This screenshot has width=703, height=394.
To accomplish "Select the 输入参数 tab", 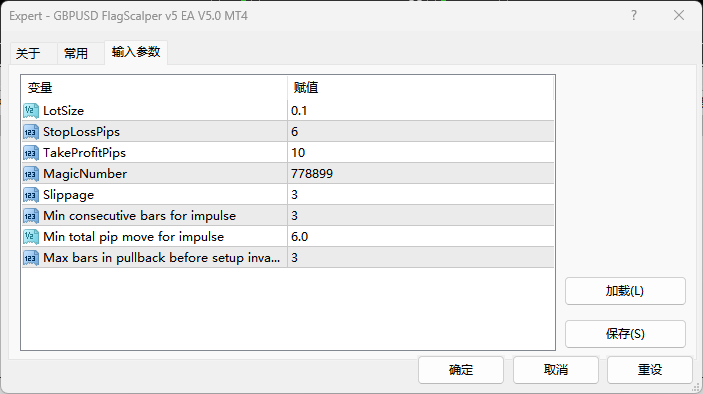I will click(x=136, y=52).
